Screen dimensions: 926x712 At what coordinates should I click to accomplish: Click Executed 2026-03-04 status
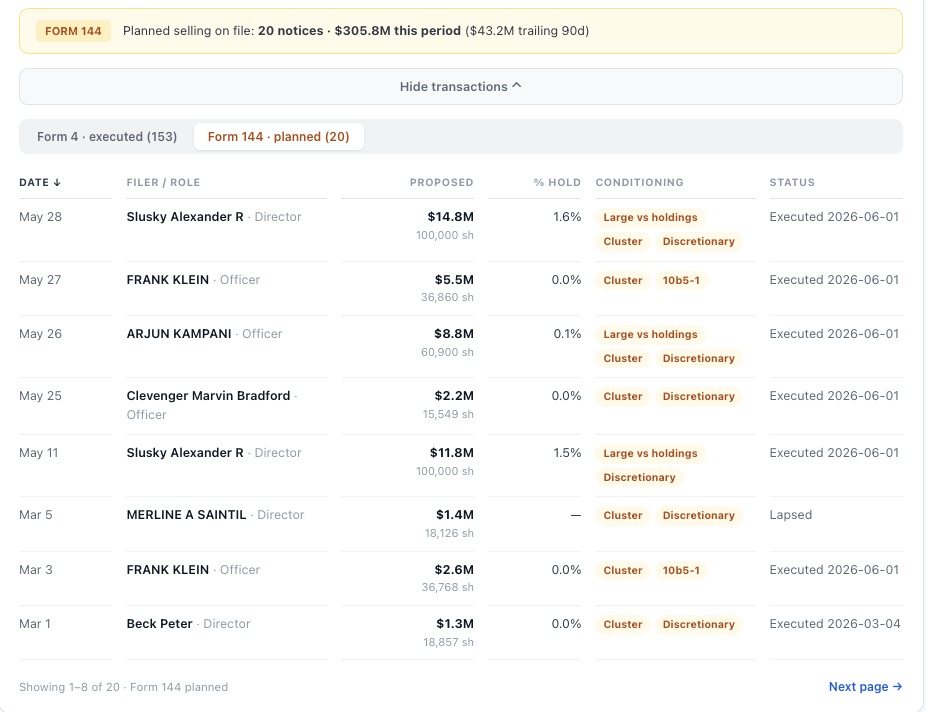point(835,624)
